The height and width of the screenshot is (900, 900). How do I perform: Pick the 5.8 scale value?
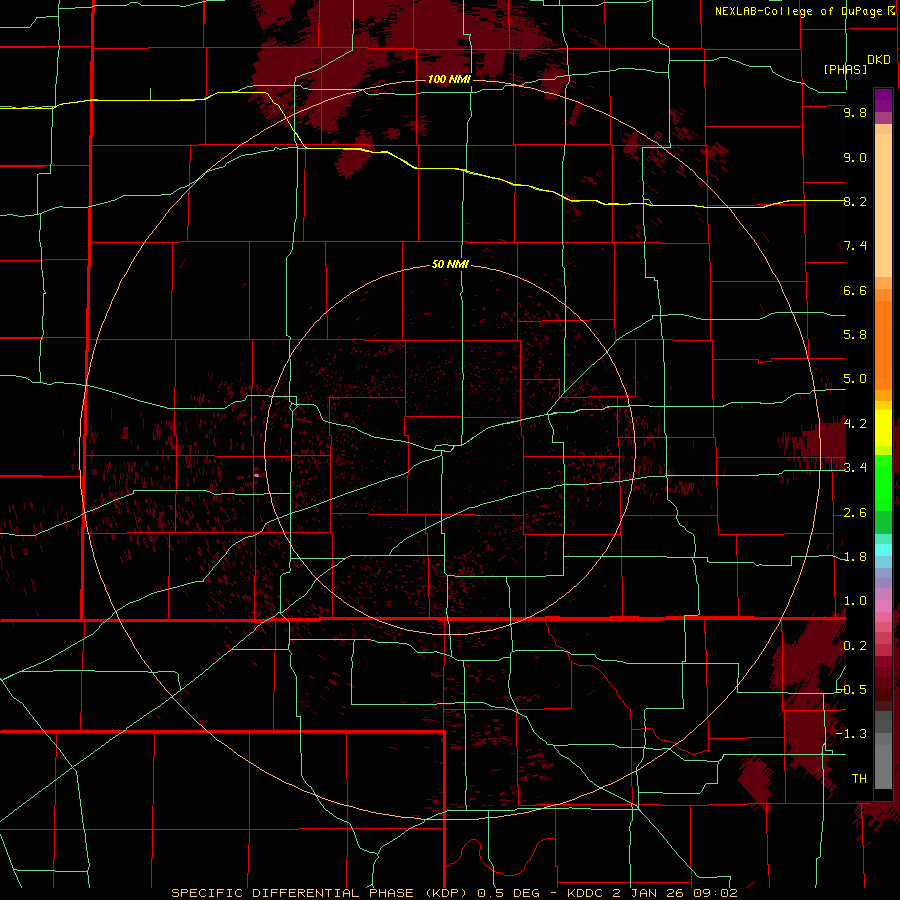click(855, 335)
